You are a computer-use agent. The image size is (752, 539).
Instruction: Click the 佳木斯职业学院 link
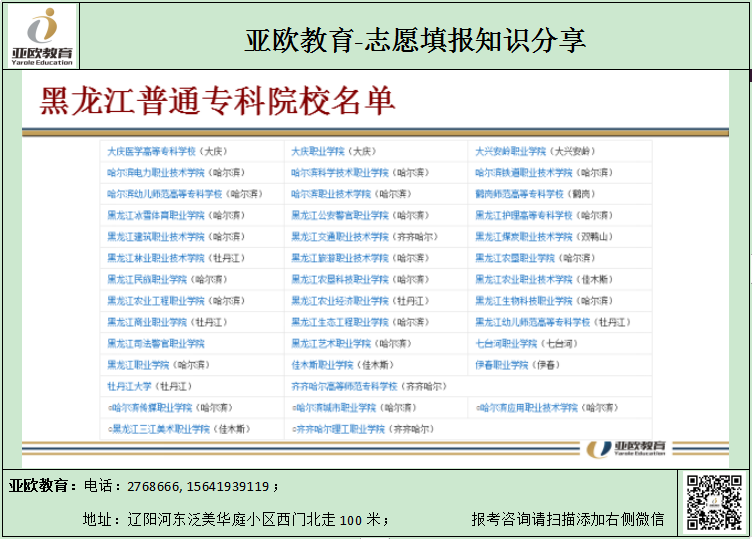click(322, 365)
